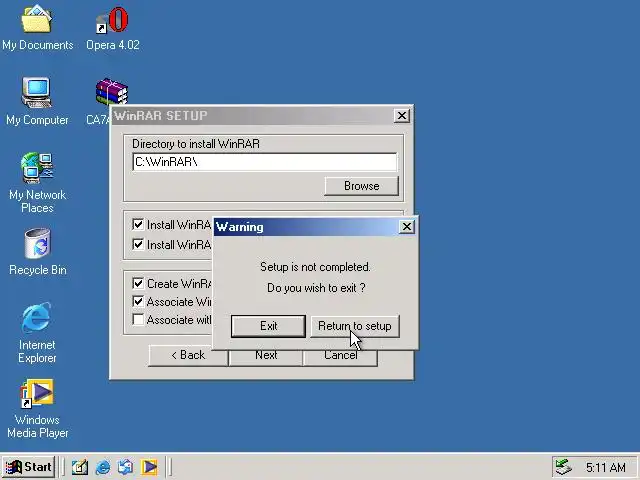Click the 5:11 AM clock in tray

[606, 467]
